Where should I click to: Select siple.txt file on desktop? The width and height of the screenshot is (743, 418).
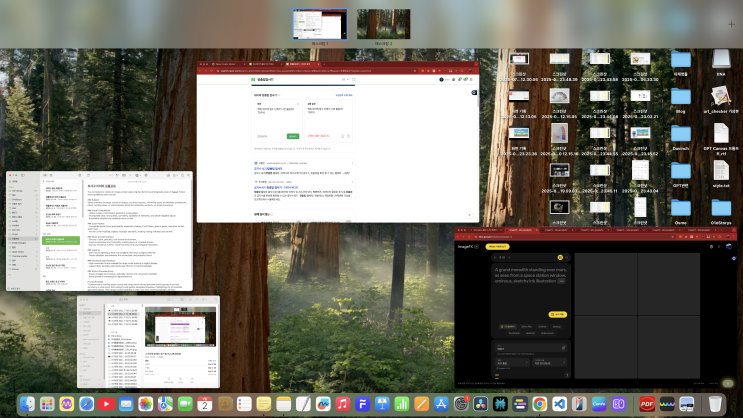click(721, 174)
